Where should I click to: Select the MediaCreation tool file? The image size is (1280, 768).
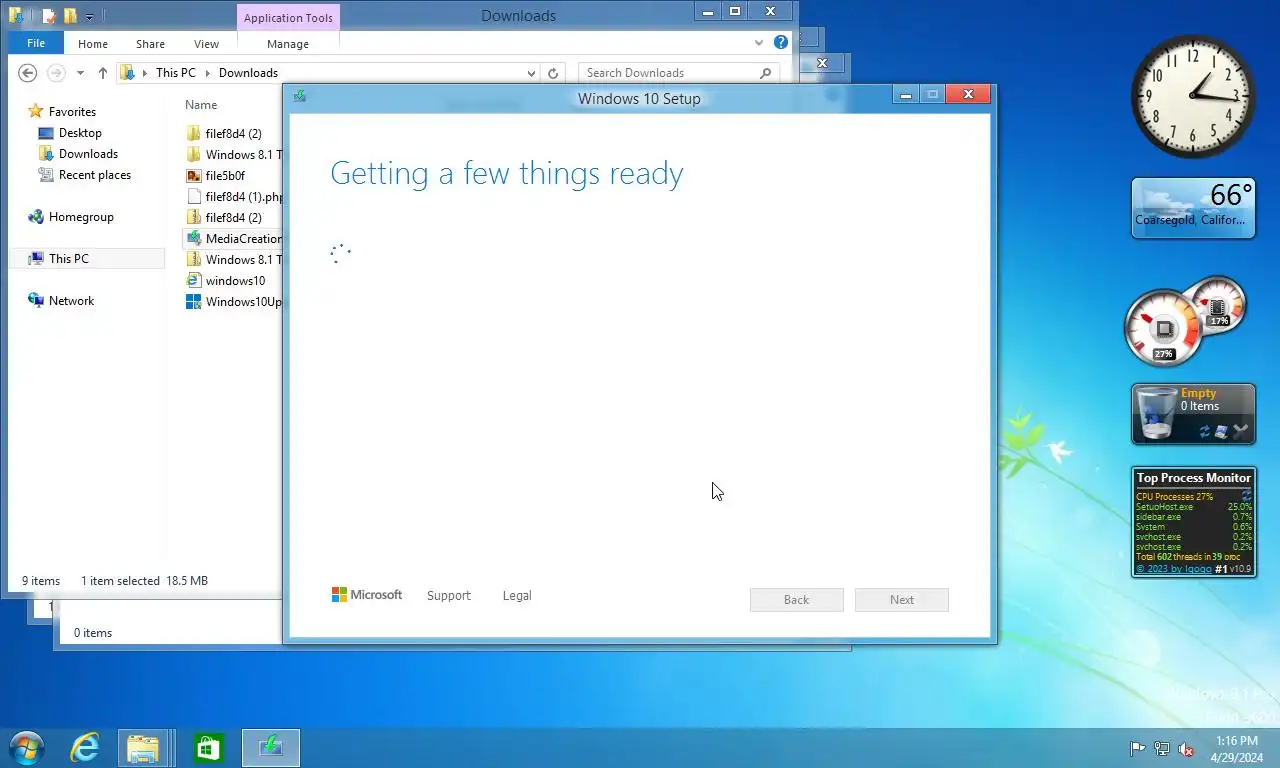(234, 239)
